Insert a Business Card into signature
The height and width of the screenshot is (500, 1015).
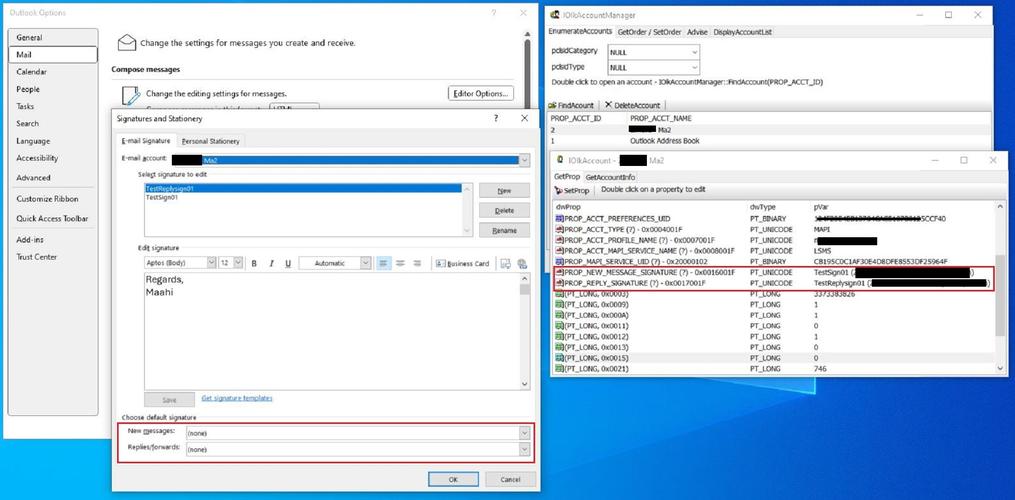(462, 264)
